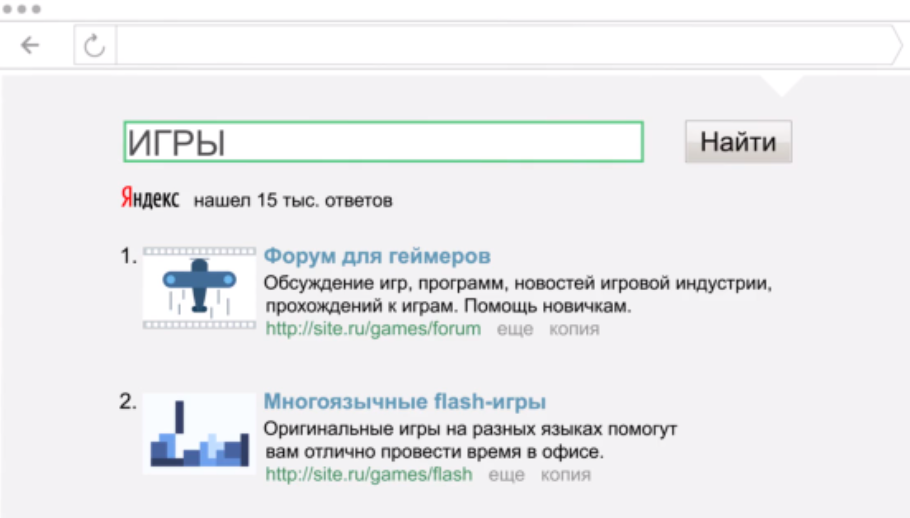Click the snippet Обсуждение игр, программ
Screen dimensions: 910x518
[x=518, y=294]
